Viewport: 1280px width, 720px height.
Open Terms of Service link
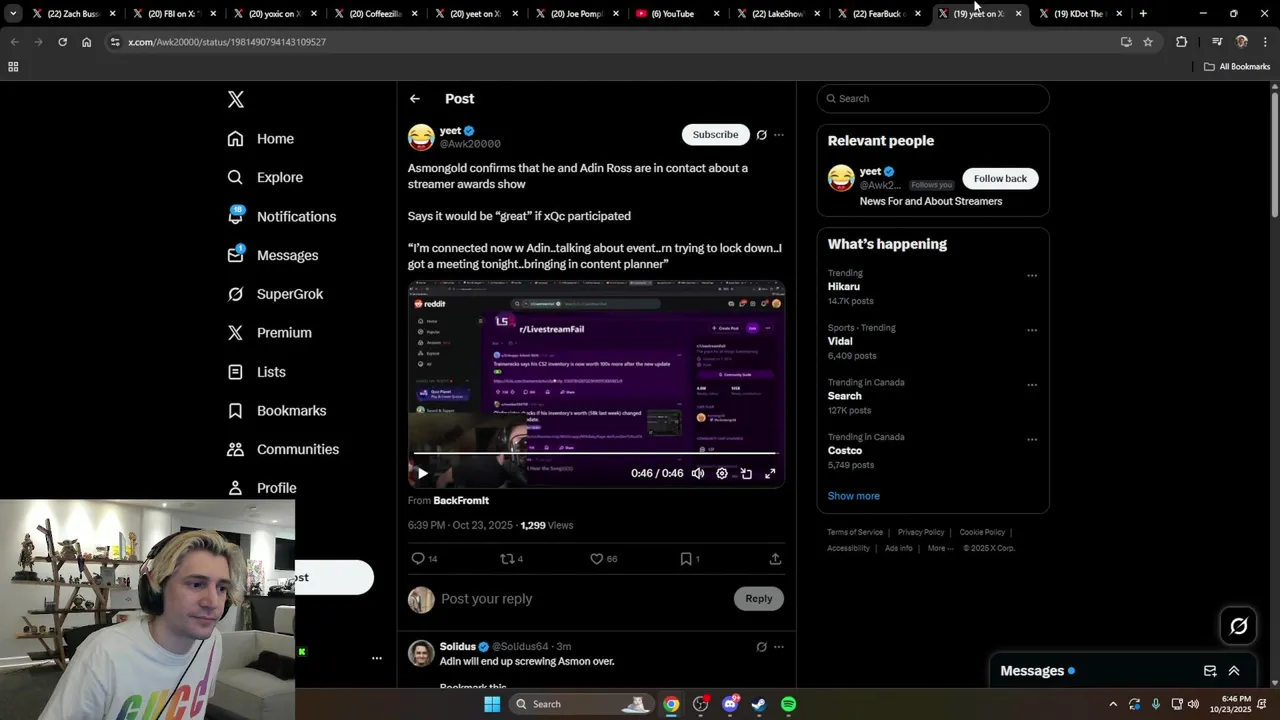click(855, 532)
